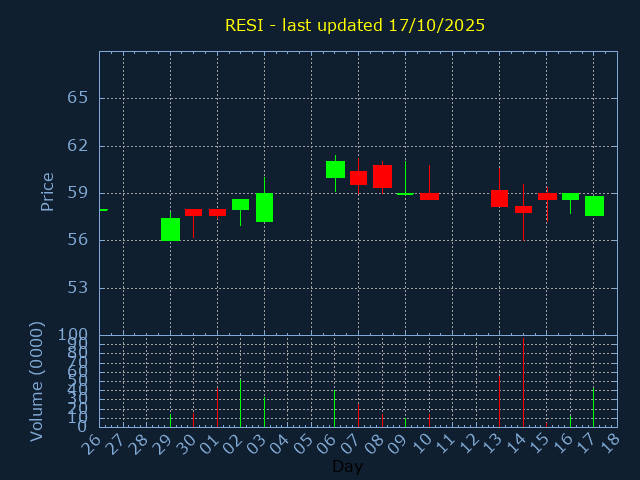Click the tallest green volume bar on day 02
The height and width of the screenshot is (480, 640).
240,402
